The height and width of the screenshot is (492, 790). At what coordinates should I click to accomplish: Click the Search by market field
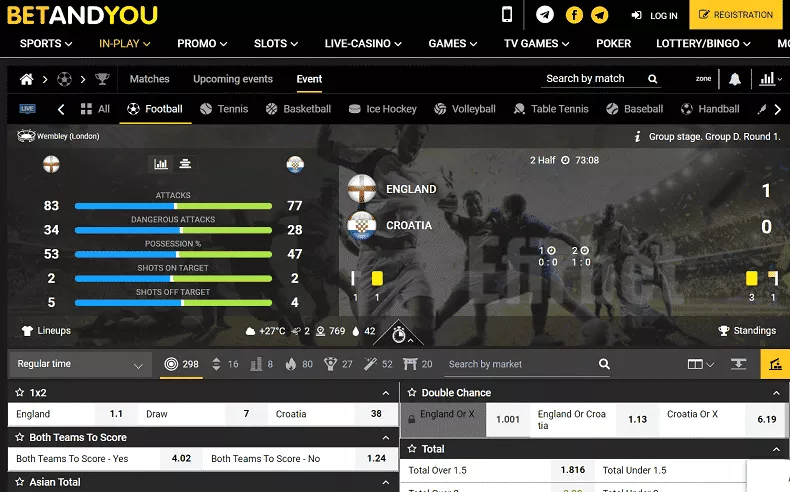click(x=520, y=364)
